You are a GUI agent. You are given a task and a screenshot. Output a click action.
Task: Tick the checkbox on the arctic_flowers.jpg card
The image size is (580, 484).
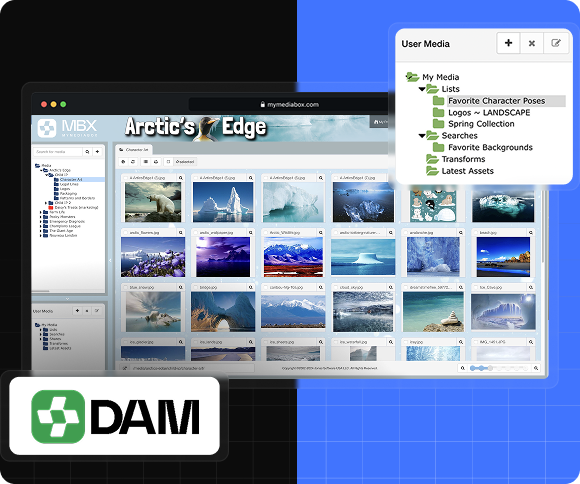(125, 233)
